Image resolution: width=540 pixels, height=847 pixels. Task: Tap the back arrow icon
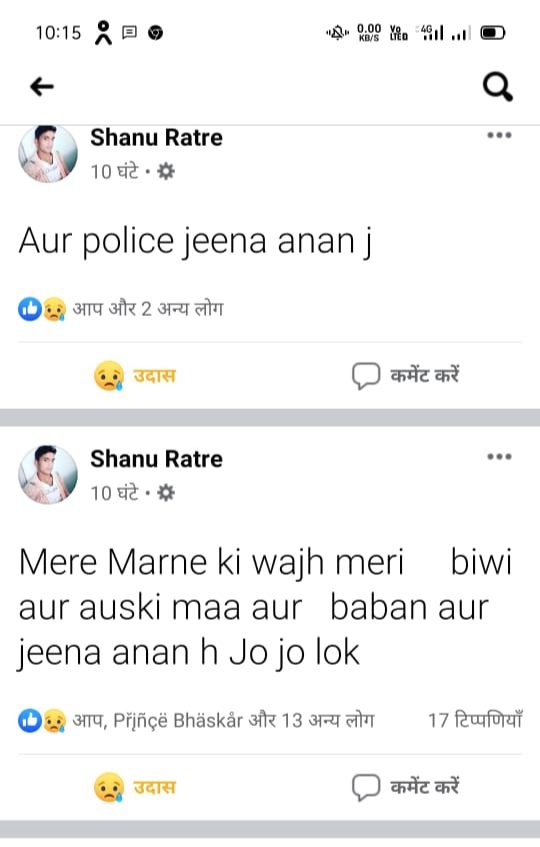click(x=42, y=86)
